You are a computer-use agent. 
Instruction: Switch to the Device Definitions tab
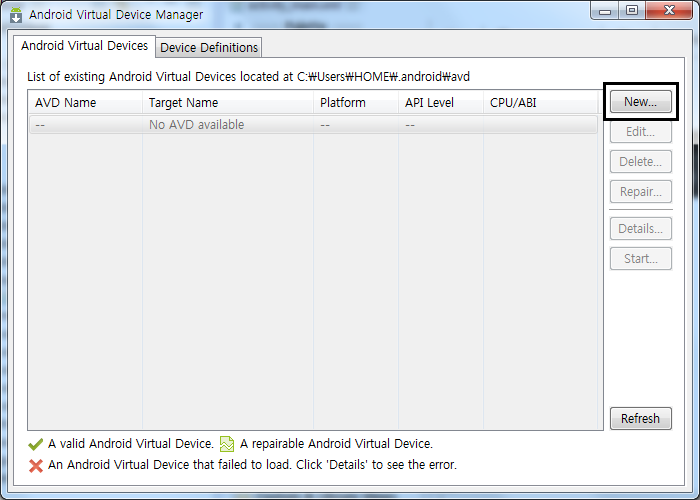point(209,47)
